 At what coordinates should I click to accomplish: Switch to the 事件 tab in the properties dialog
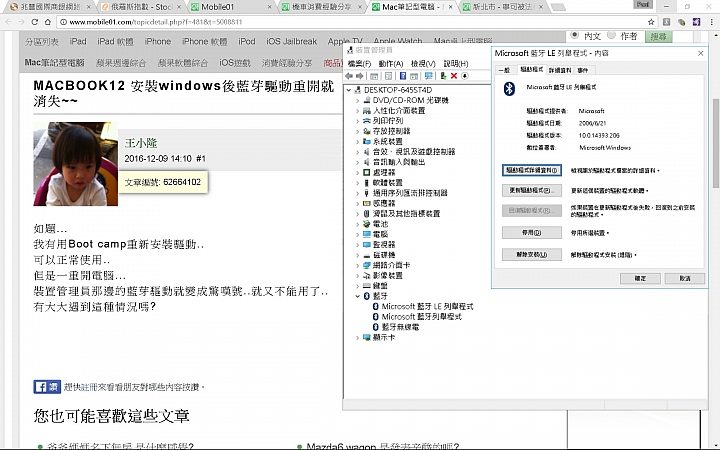click(583, 70)
